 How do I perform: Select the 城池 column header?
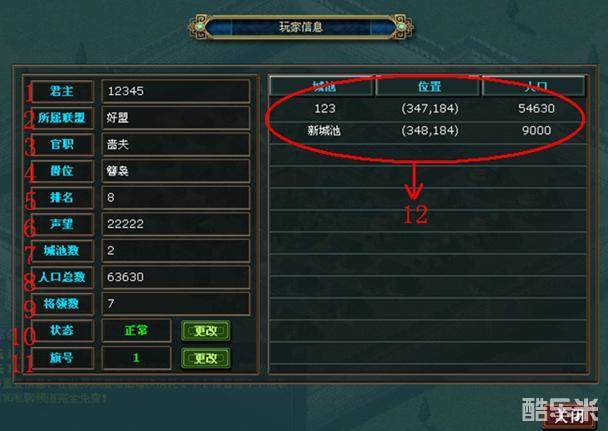pos(323,86)
